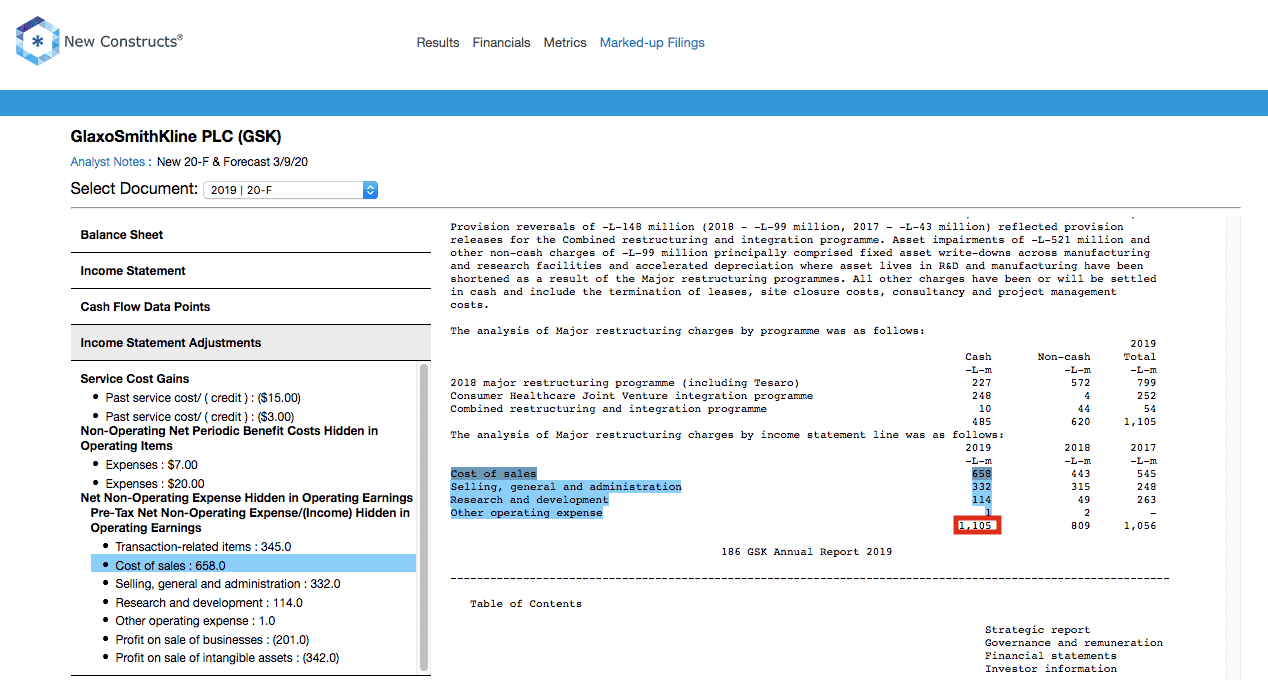This screenshot has width=1268, height=680.
Task: Click the adjustments list vertical scrollbar
Action: [424, 518]
